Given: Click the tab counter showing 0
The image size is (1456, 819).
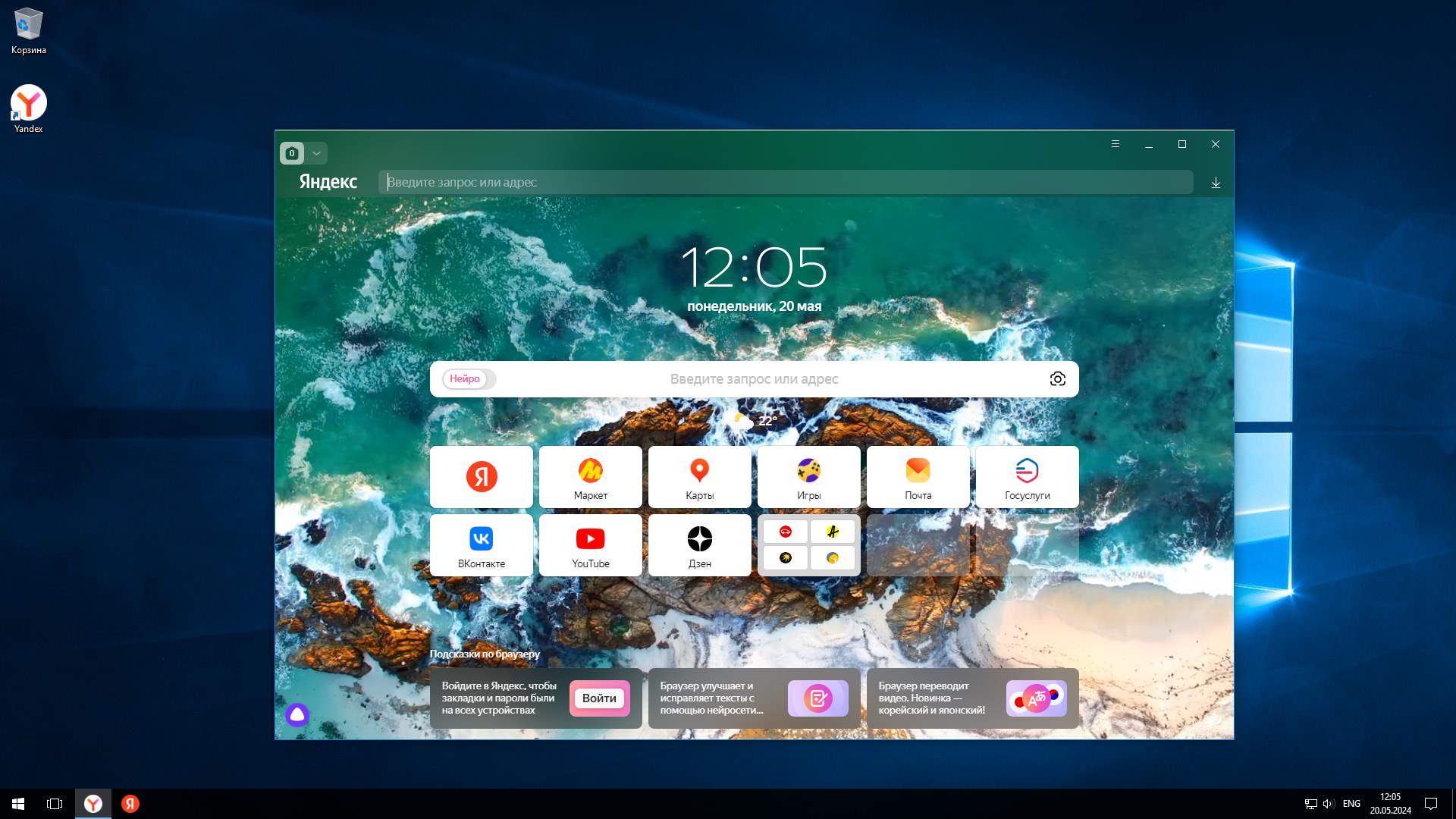Looking at the screenshot, I should click(x=292, y=153).
